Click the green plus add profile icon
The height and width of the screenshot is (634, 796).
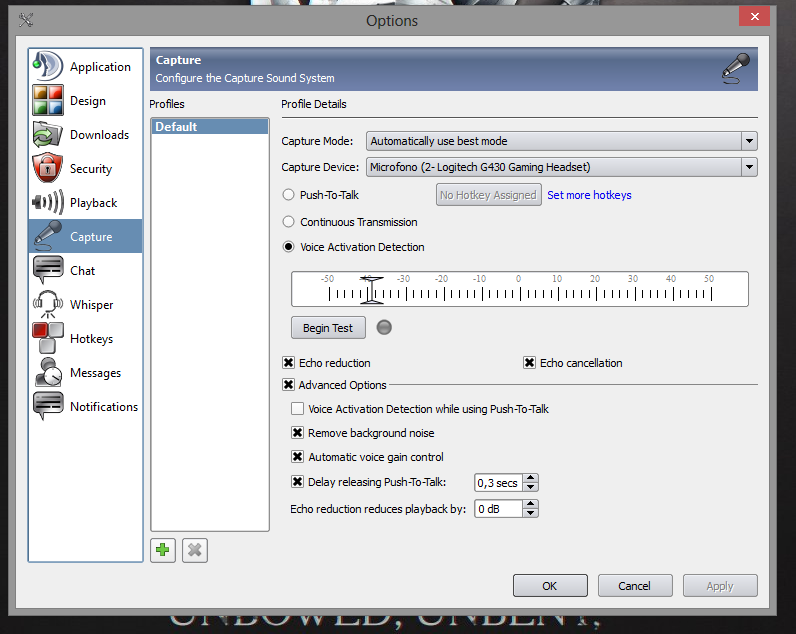pyautogui.click(x=162, y=550)
